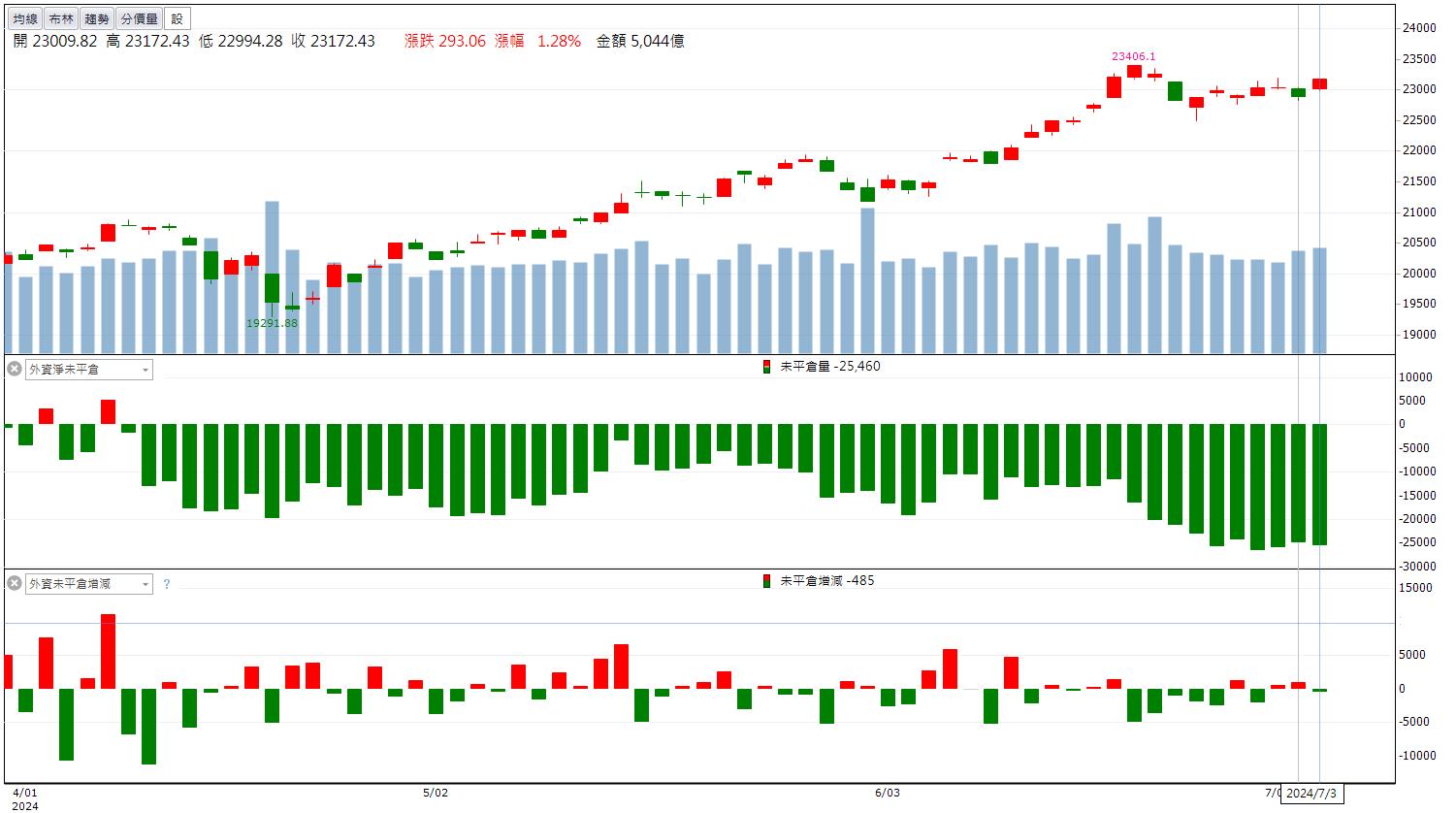Click the 24000 price axis label

[1418, 29]
